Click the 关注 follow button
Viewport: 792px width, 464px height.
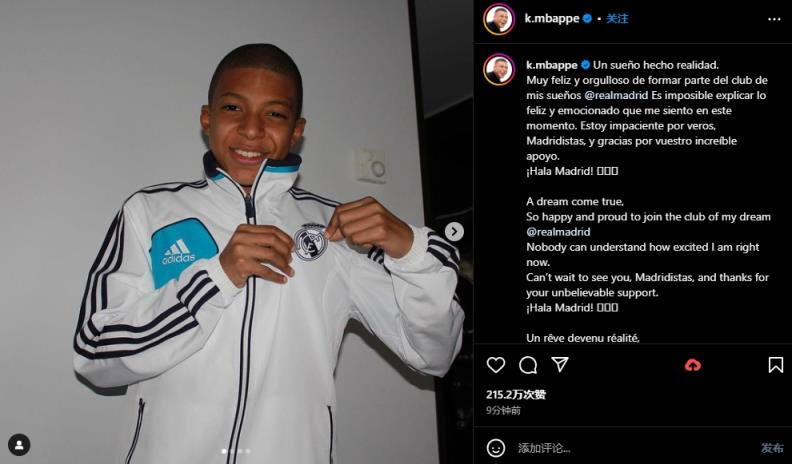click(x=617, y=19)
